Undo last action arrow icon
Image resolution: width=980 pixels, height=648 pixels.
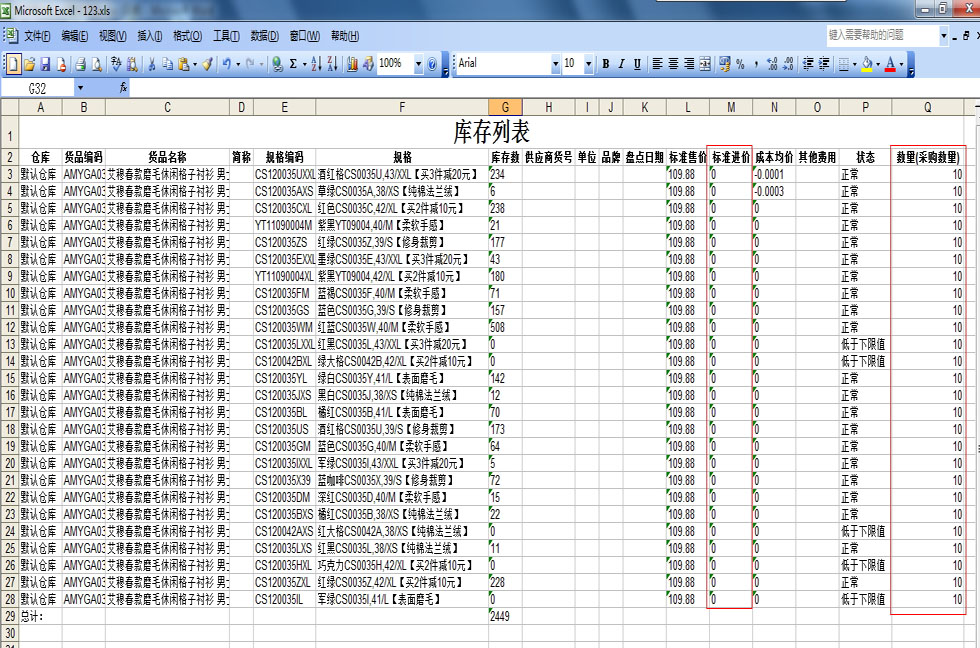(x=226, y=64)
